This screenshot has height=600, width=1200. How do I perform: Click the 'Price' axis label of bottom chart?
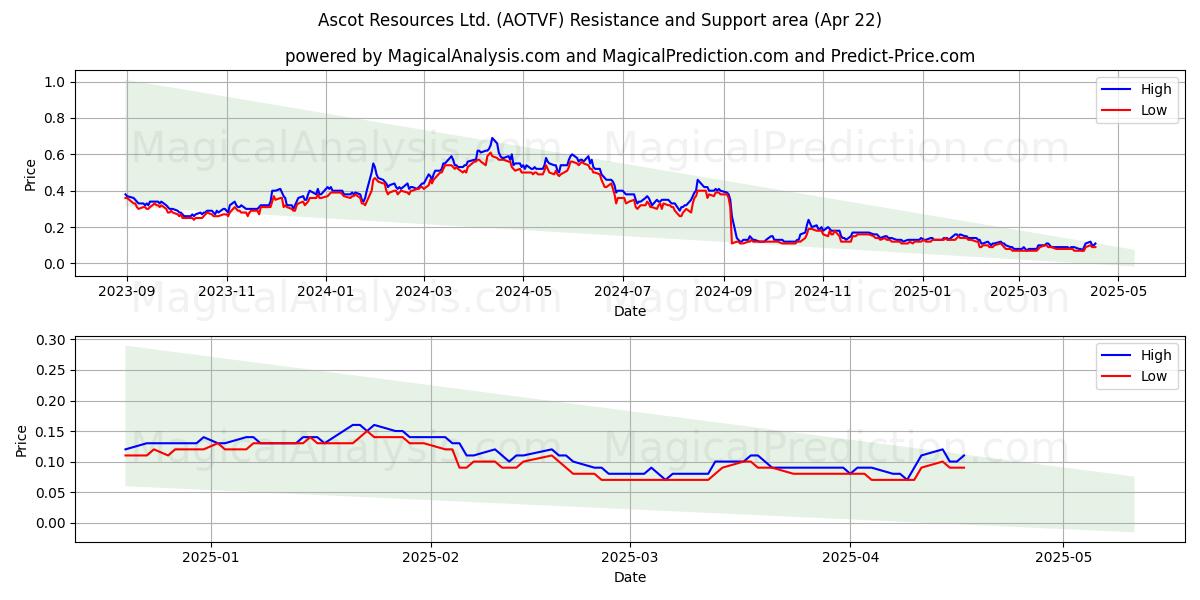22,441
